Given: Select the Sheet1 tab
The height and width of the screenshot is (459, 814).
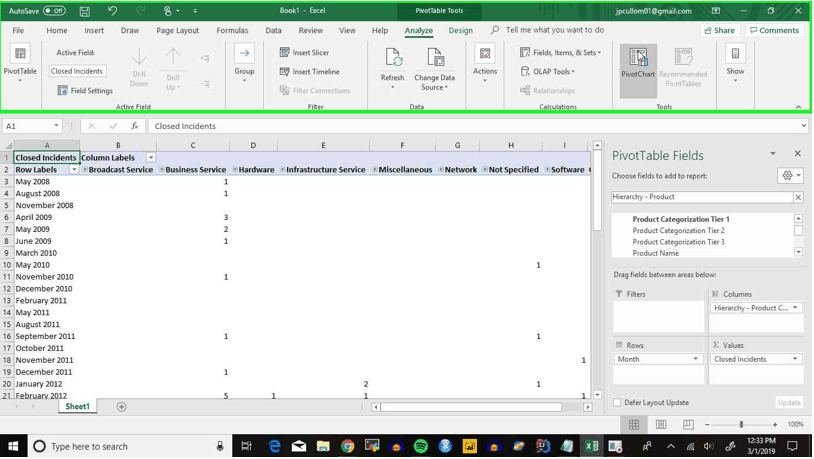Looking at the screenshot, I should pos(77,407).
